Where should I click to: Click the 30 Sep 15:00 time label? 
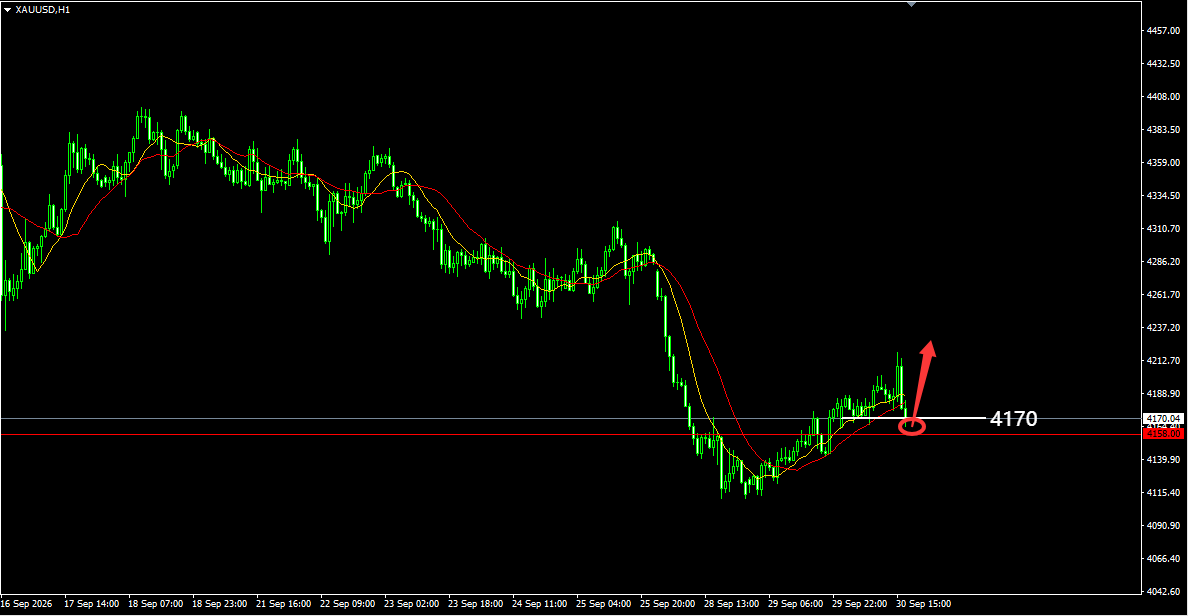tap(924, 604)
